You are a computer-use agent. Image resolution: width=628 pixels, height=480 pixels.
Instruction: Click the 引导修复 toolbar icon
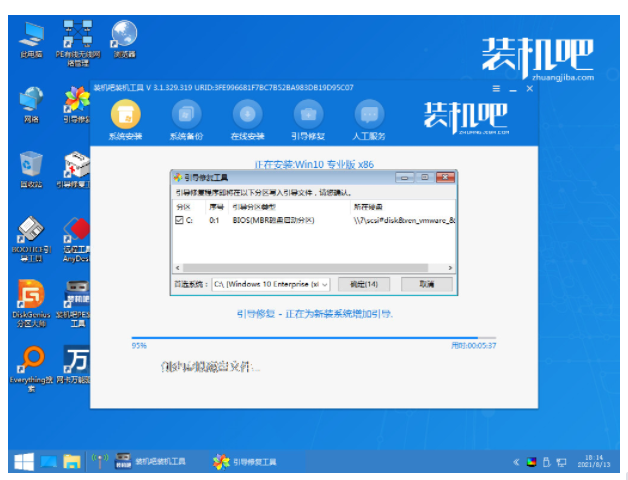tap(307, 114)
